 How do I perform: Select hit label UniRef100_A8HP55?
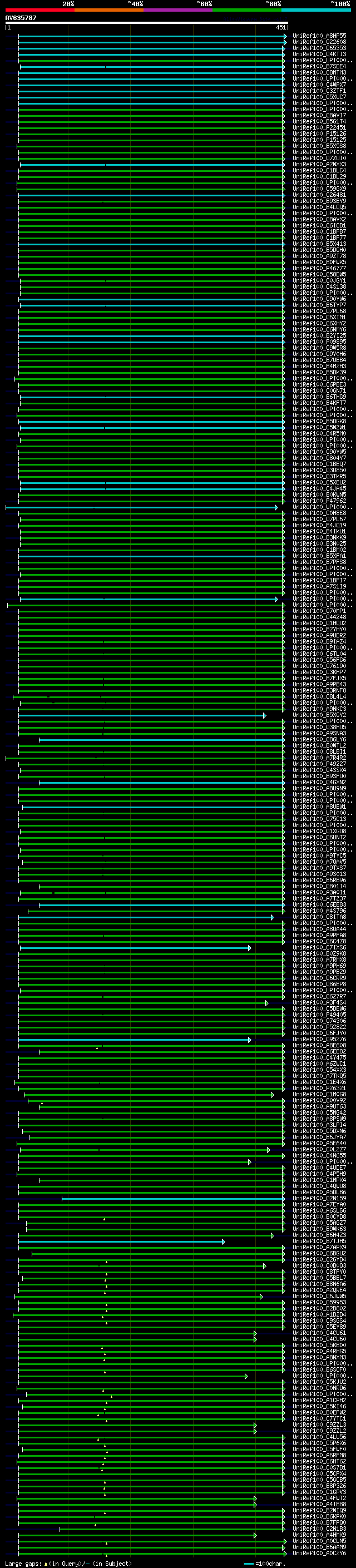(319, 36)
